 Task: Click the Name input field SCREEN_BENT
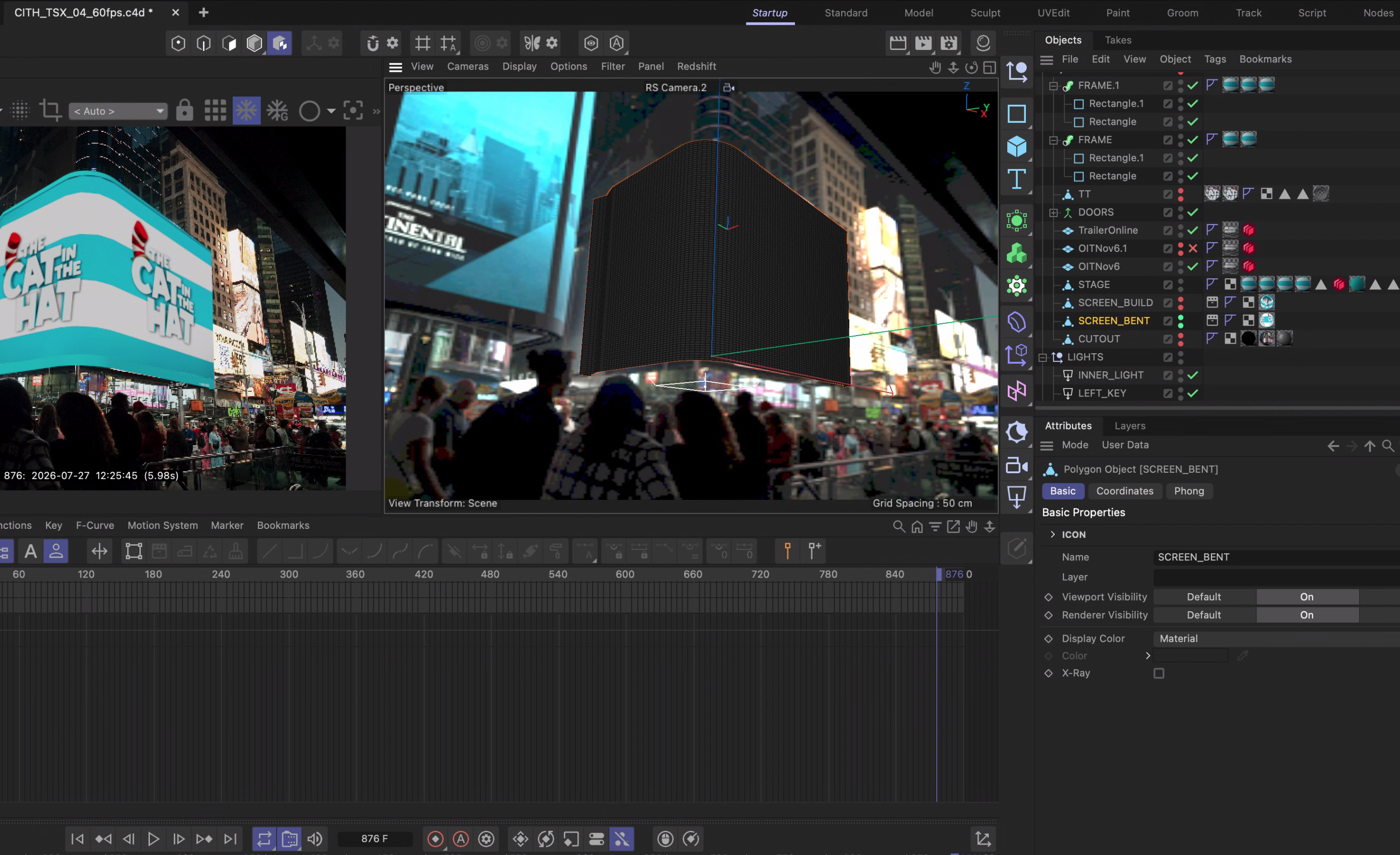[1276, 557]
